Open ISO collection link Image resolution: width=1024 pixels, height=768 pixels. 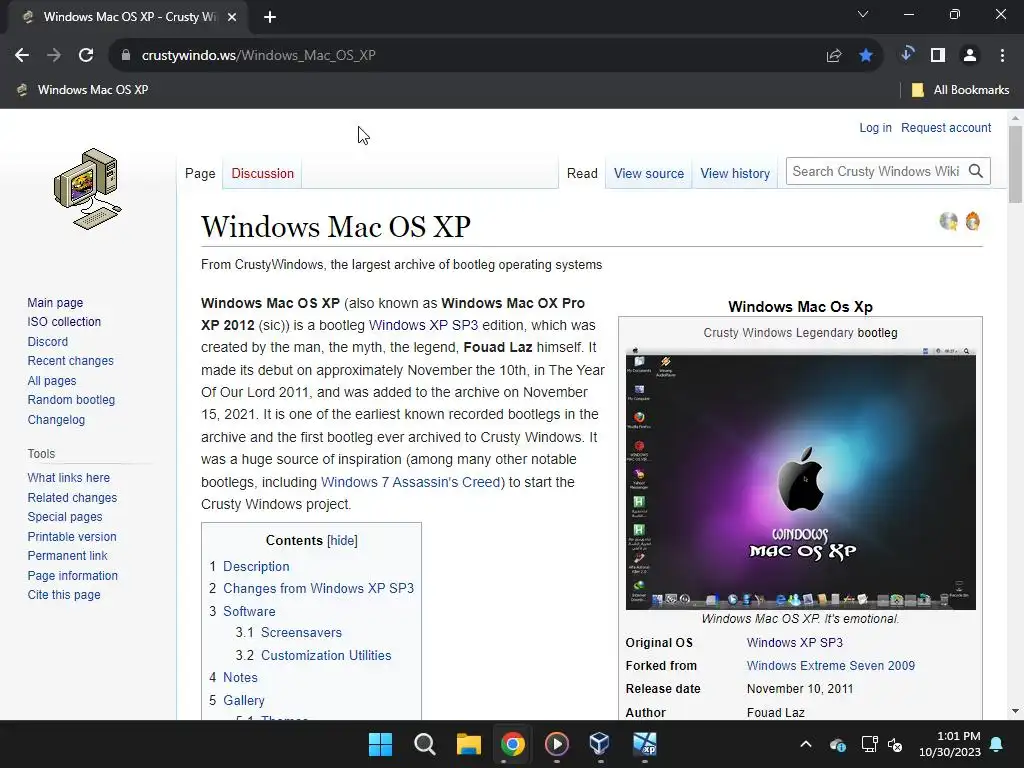point(64,321)
